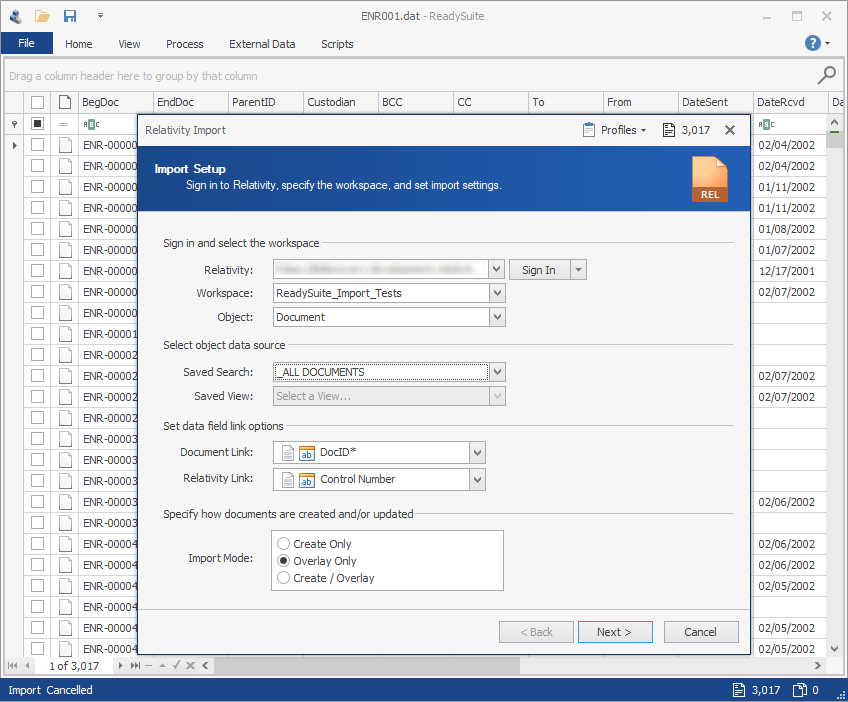
Task: Click the DateRcvd filter ABC icon
Action: coord(766,124)
